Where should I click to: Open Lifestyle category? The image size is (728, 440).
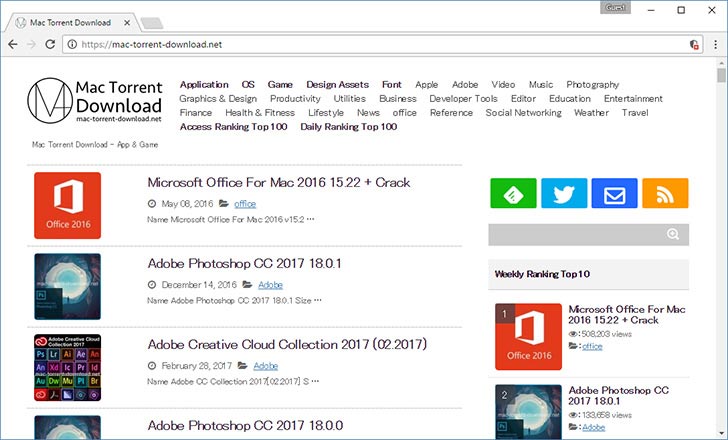[x=326, y=113]
